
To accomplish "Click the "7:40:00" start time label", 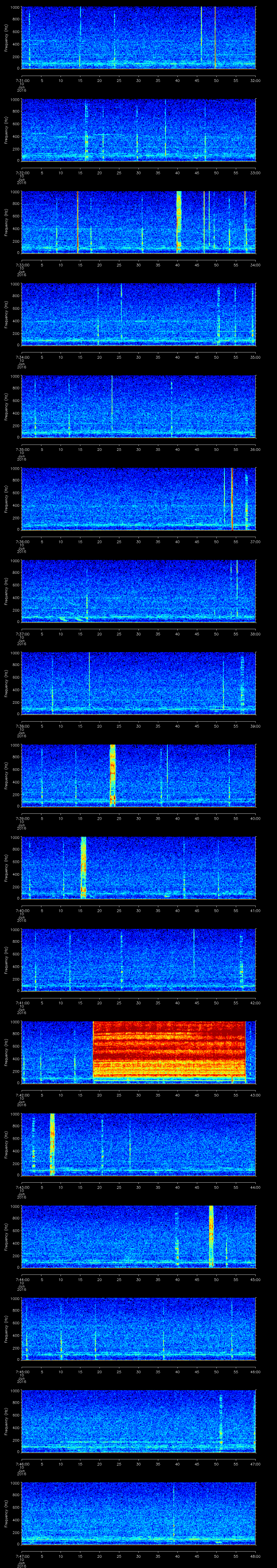I will (22, 910).
